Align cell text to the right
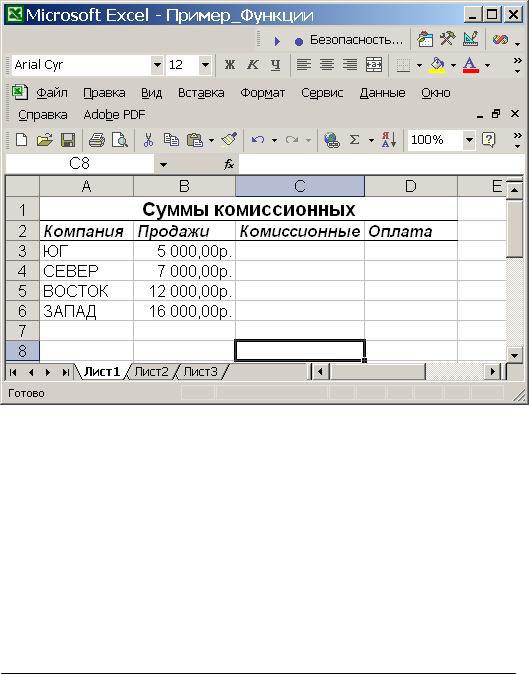 tap(350, 65)
